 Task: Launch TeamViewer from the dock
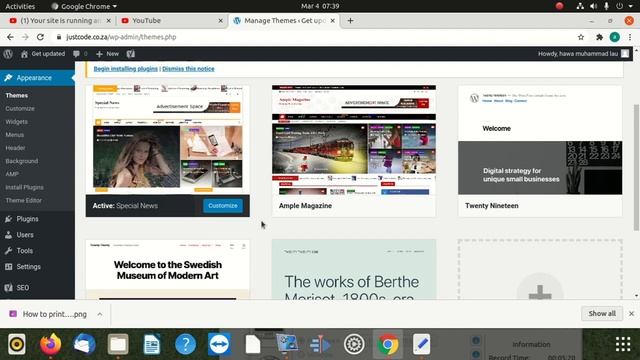click(219, 344)
